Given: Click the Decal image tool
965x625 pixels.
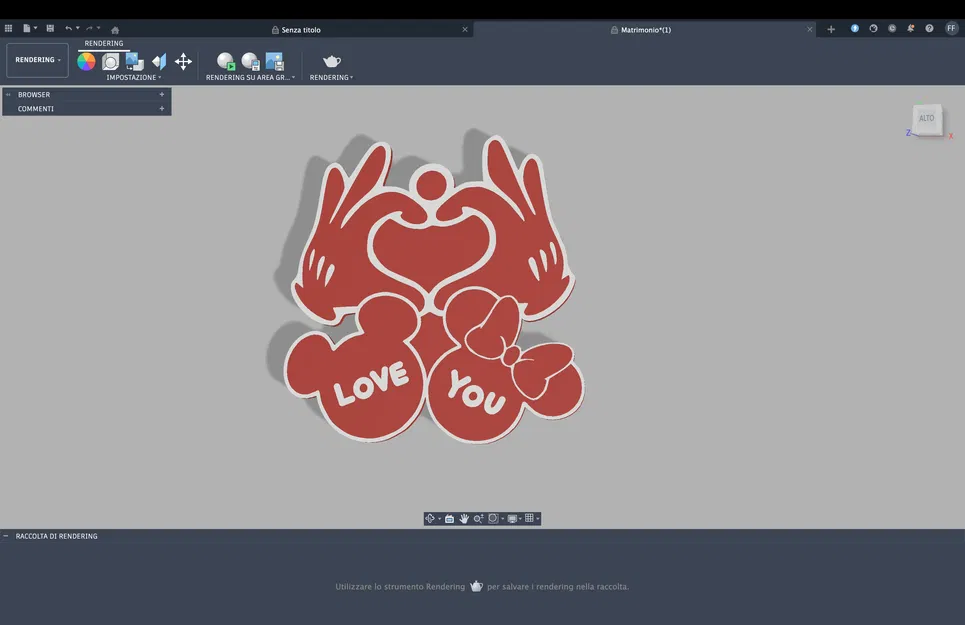Looking at the screenshot, I should (134, 61).
